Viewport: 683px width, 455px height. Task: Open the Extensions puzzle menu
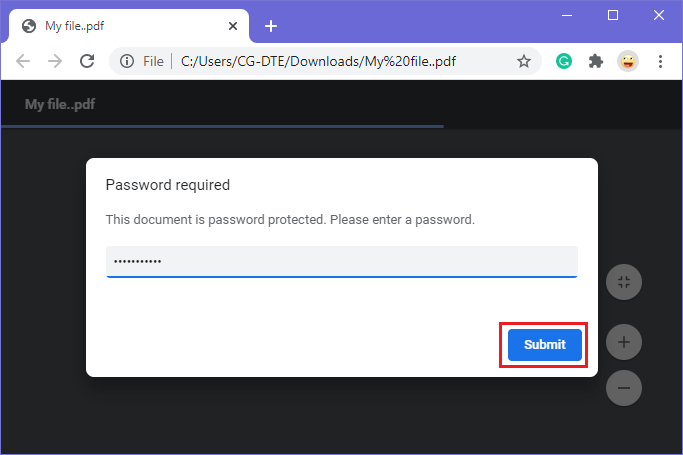595,61
